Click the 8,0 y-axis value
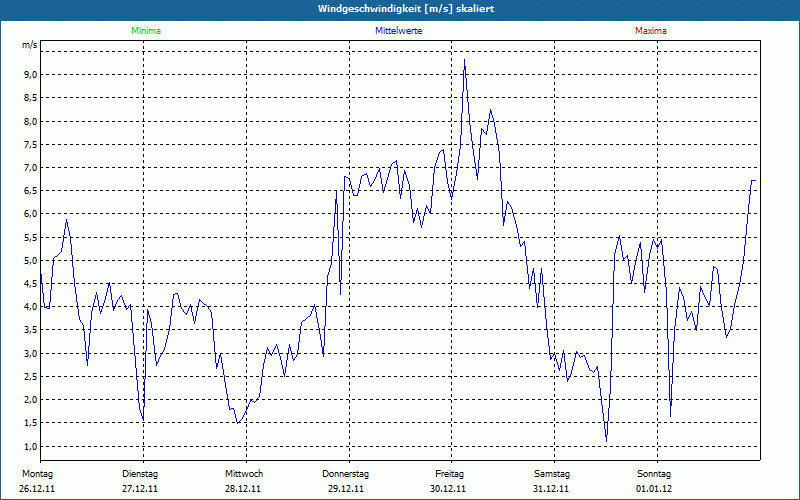This screenshot has height=500, width=800. [31, 121]
